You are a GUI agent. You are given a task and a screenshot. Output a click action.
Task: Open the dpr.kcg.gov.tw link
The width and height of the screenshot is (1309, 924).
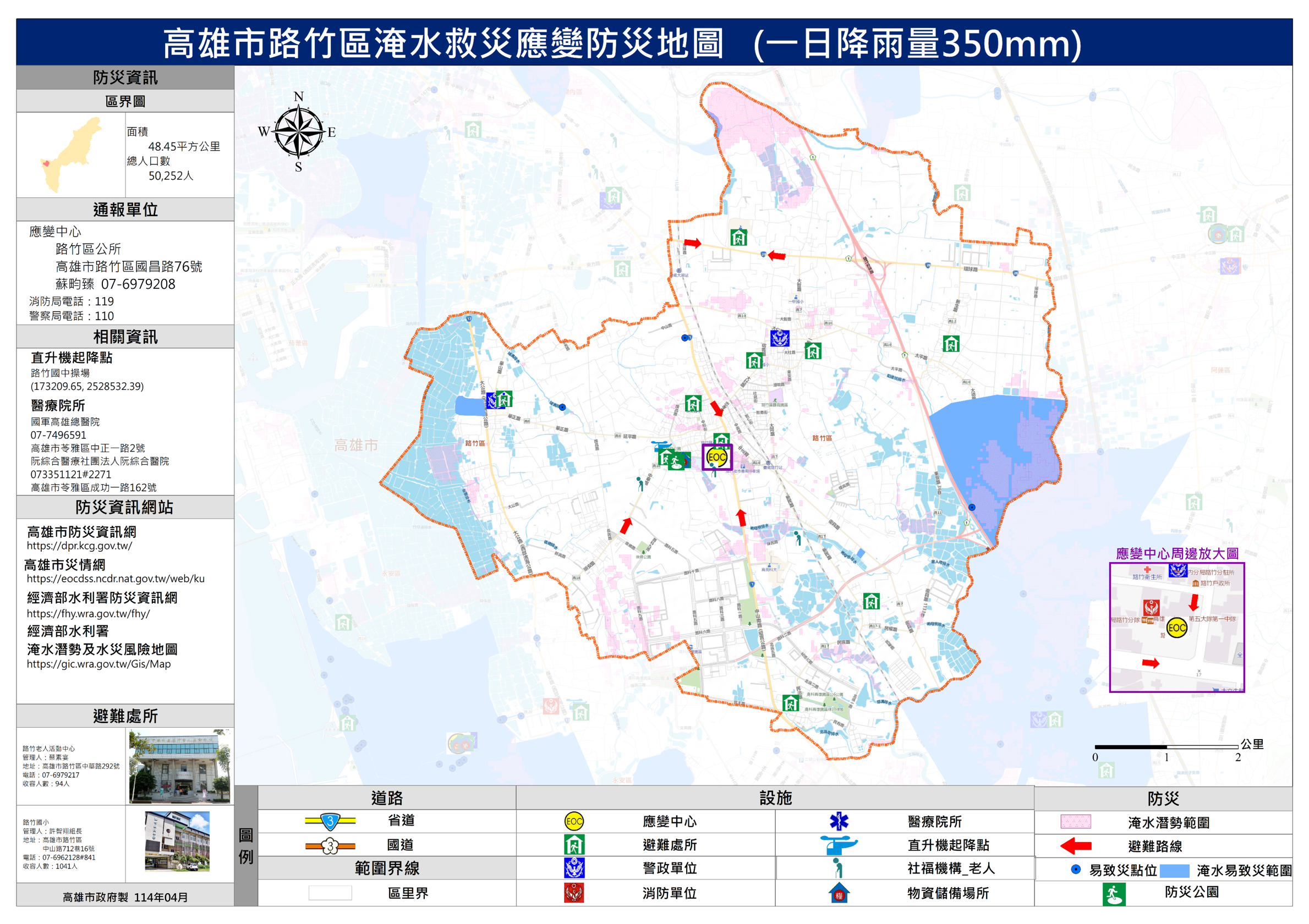click(79, 546)
